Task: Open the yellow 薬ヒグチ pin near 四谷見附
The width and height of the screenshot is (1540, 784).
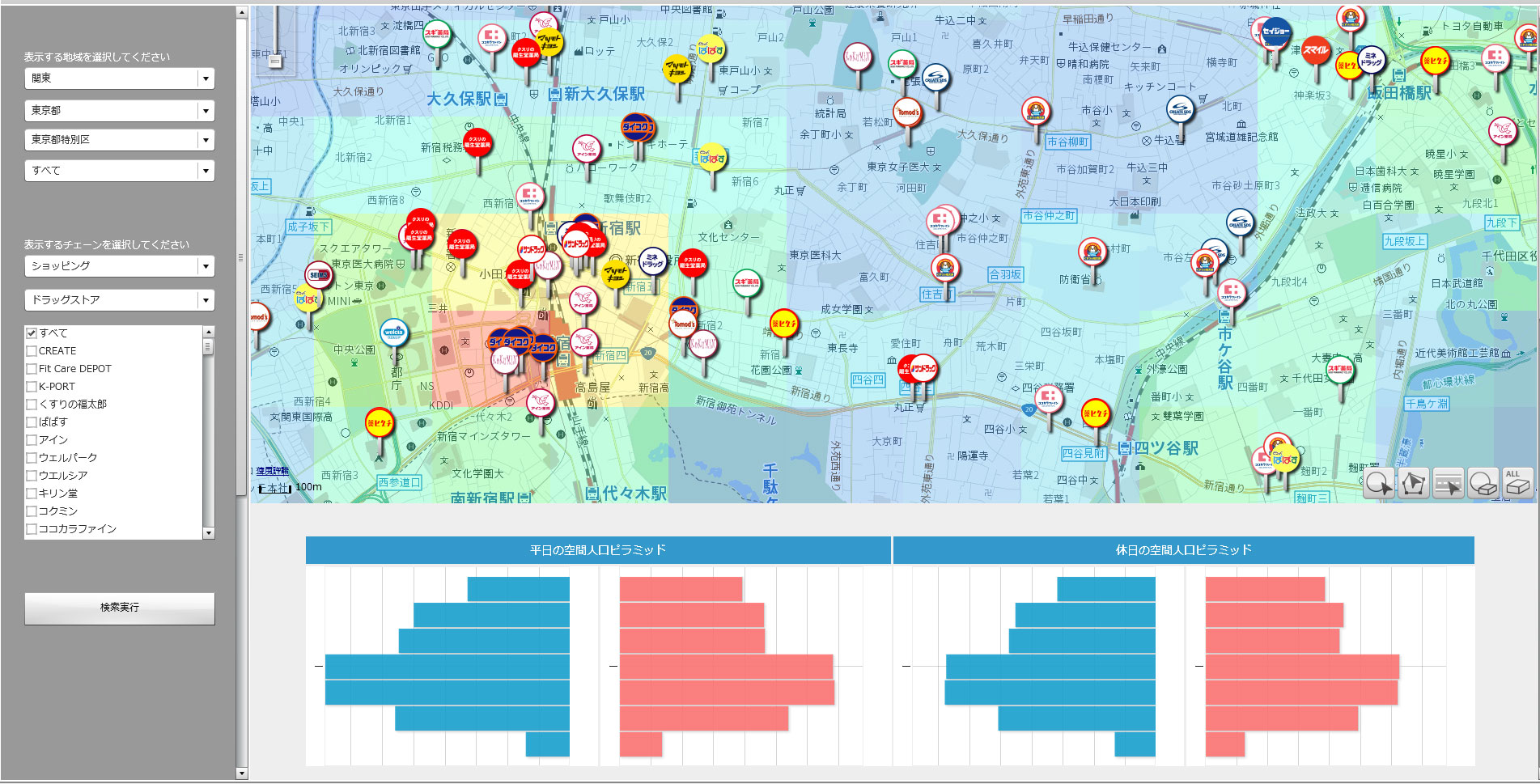Action: point(1095,413)
